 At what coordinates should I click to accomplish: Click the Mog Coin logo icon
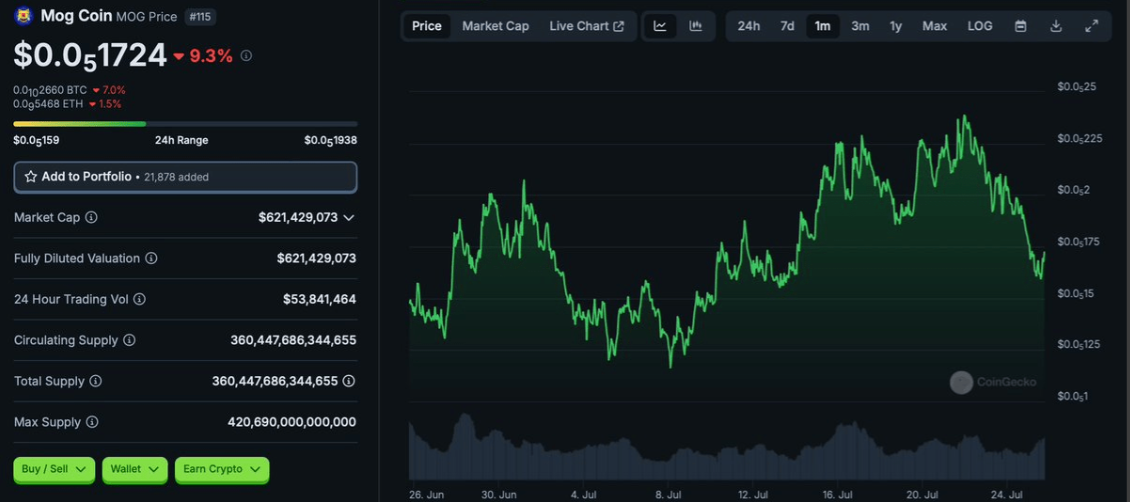pyautogui.click(x=24, y=15)
